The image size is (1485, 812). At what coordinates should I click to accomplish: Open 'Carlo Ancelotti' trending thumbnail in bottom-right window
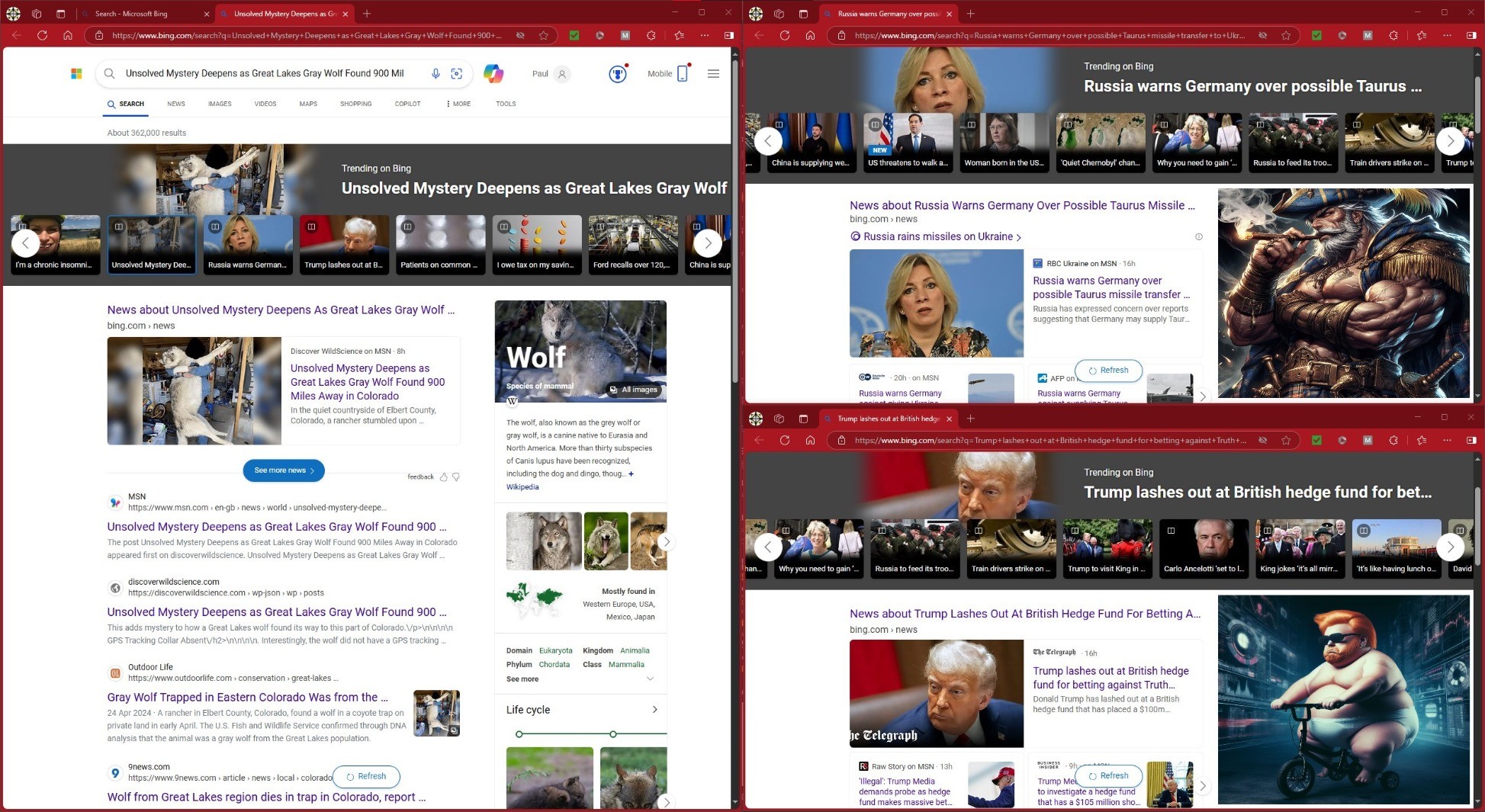1204,548
